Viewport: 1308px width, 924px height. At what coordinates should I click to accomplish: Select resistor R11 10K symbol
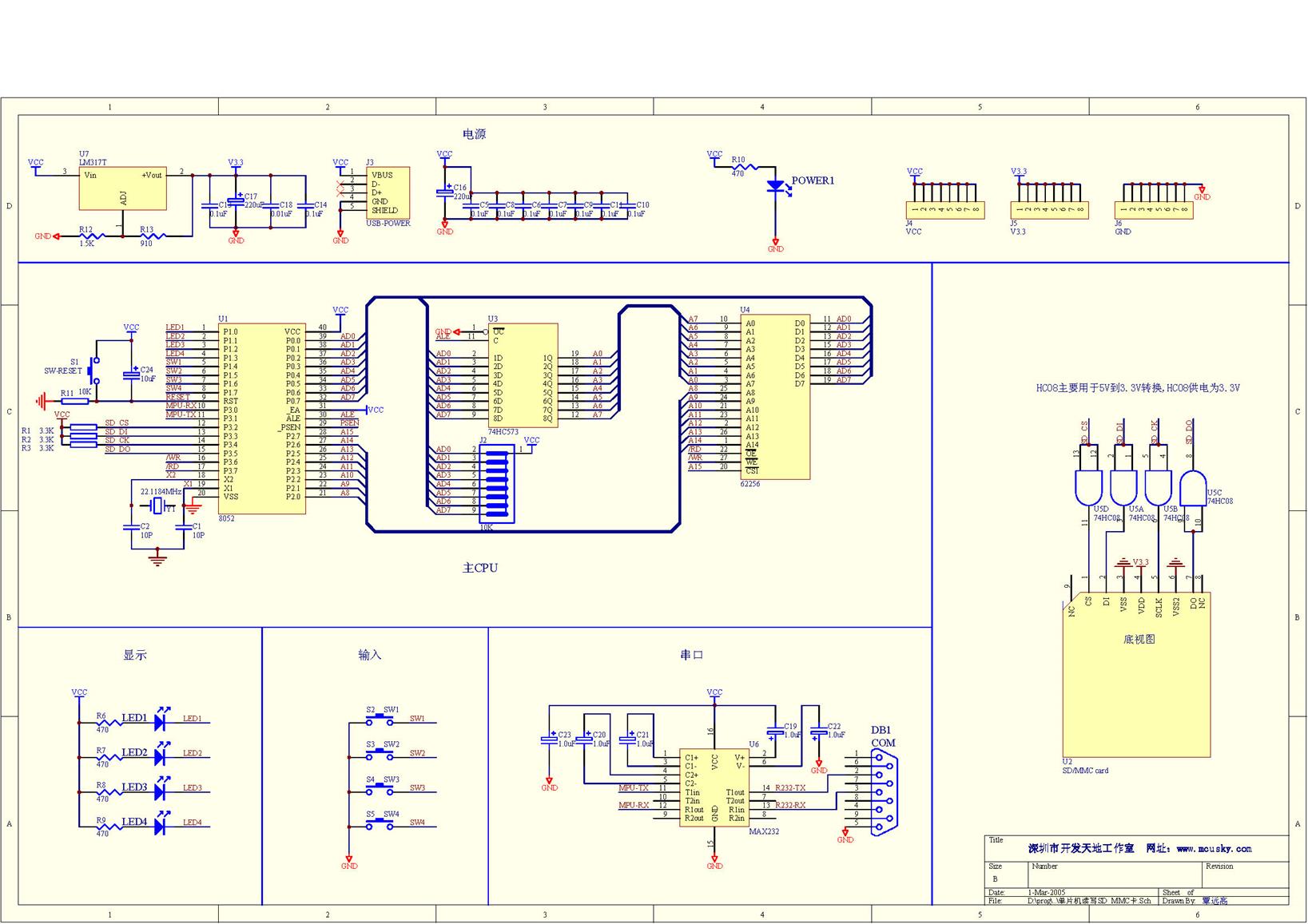75,401
